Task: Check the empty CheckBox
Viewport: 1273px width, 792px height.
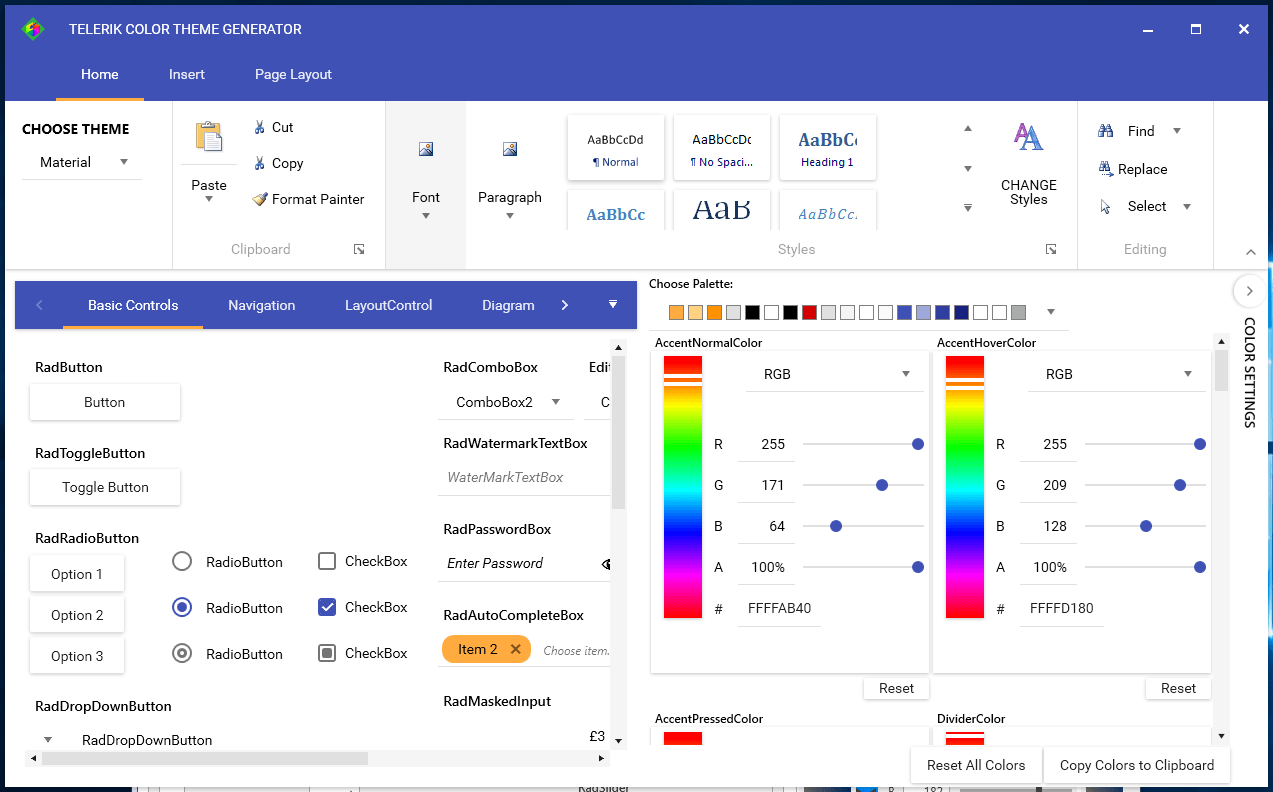Action: (x=327, y=561)
